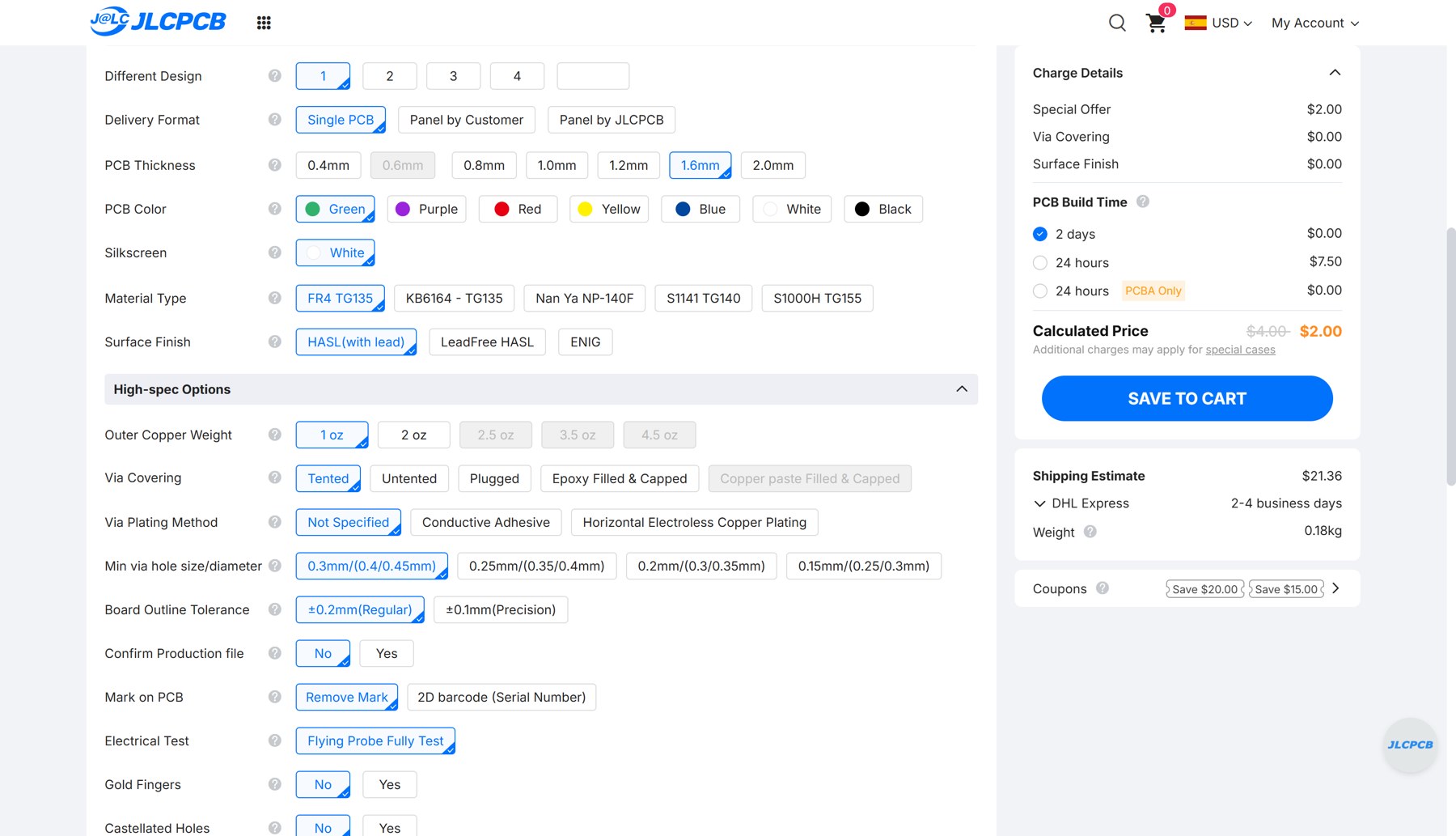Select the 2 days build time option
1456x836 pixels.
pos(1040,234)
